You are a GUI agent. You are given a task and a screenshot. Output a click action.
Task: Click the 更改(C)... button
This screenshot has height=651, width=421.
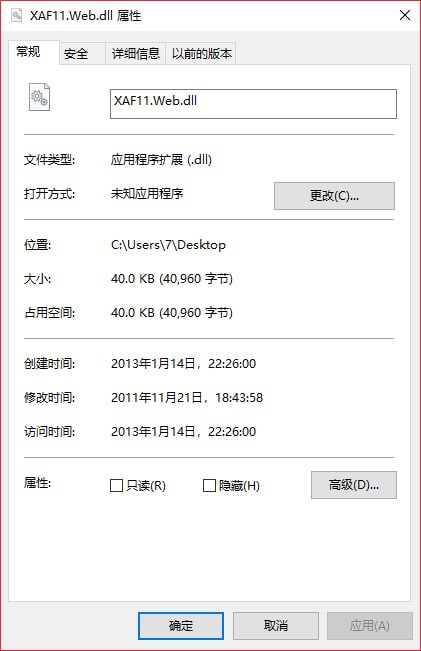334,196
